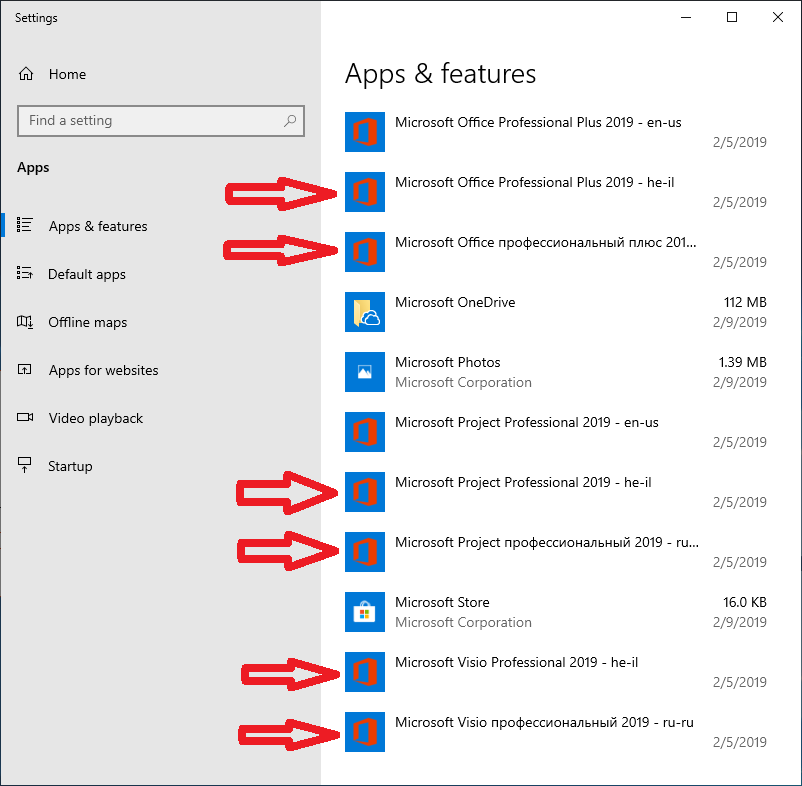Viewport: 802px width, 786px height.
Task: Click the Office Professional Plus 2019 en-us icon
Action: coord(365,132)
